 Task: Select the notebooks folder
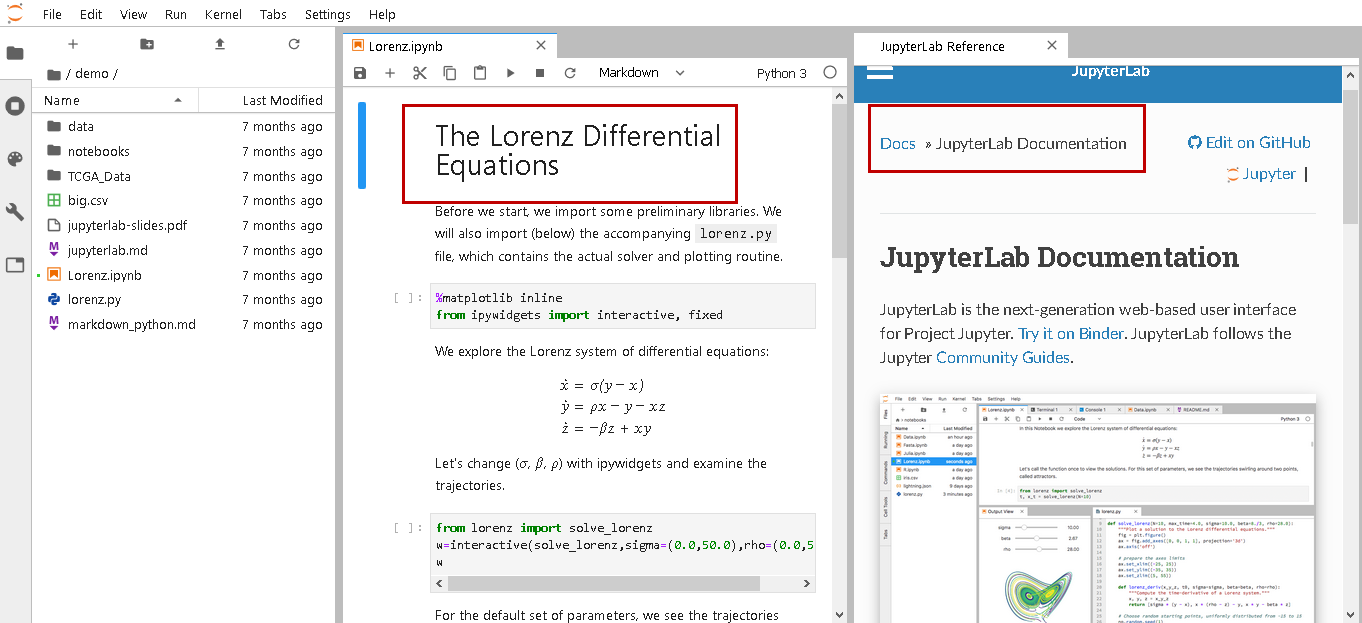point(183,151)
